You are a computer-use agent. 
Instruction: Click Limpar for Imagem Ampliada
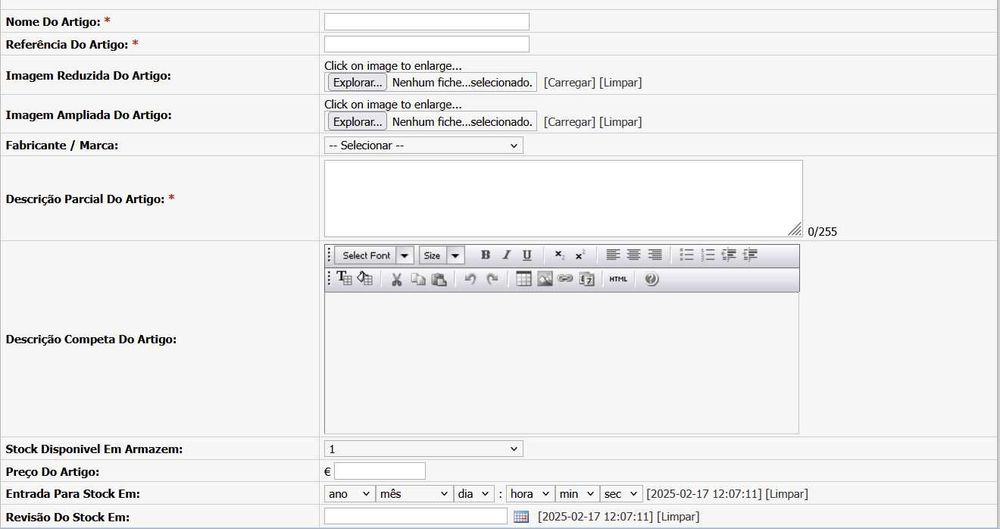click(621, 122)
